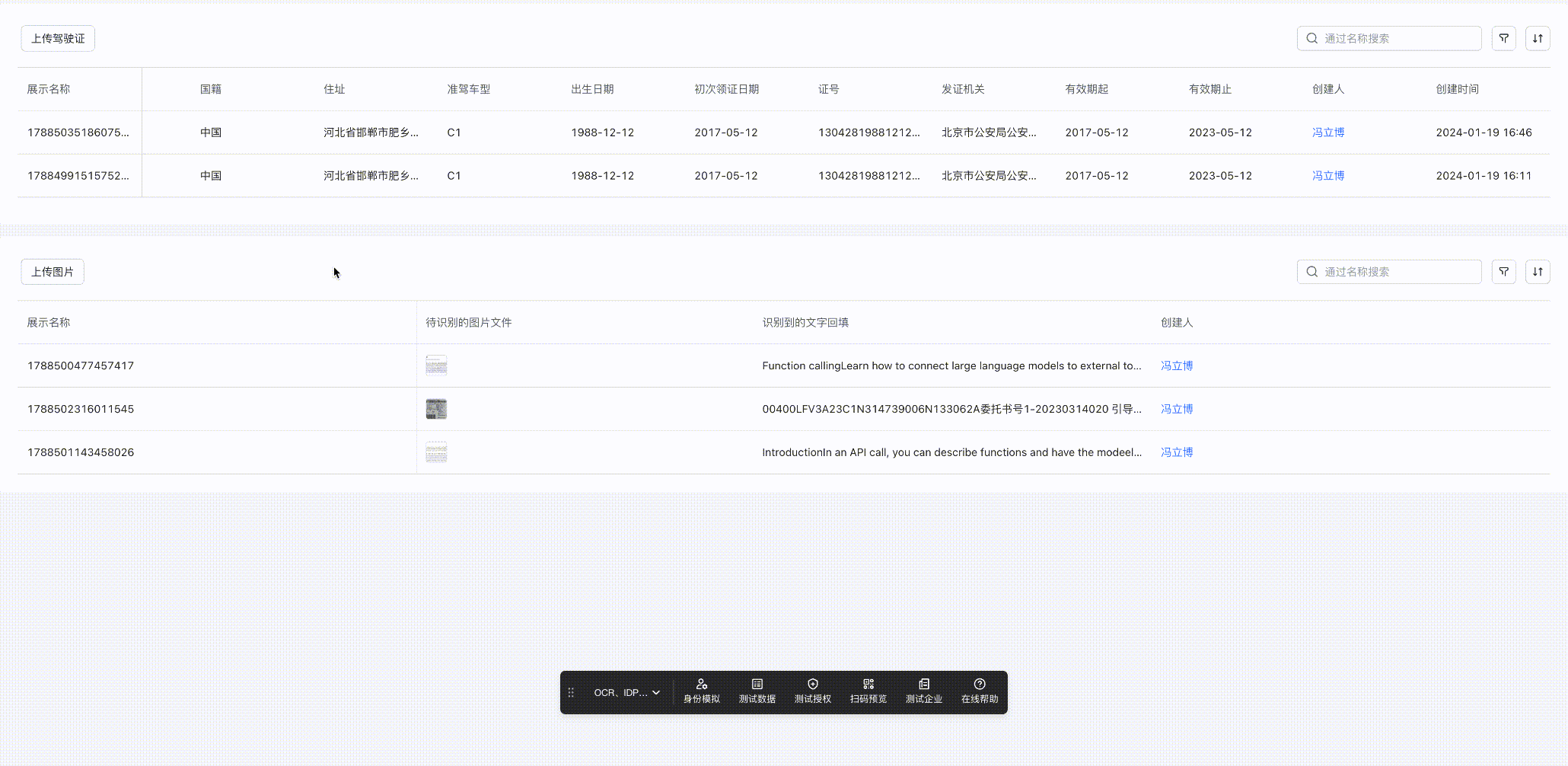1568x766 pixels.
Task: Open thumbnail for record 1788501143458026
Action: click(x=436, y=452)
